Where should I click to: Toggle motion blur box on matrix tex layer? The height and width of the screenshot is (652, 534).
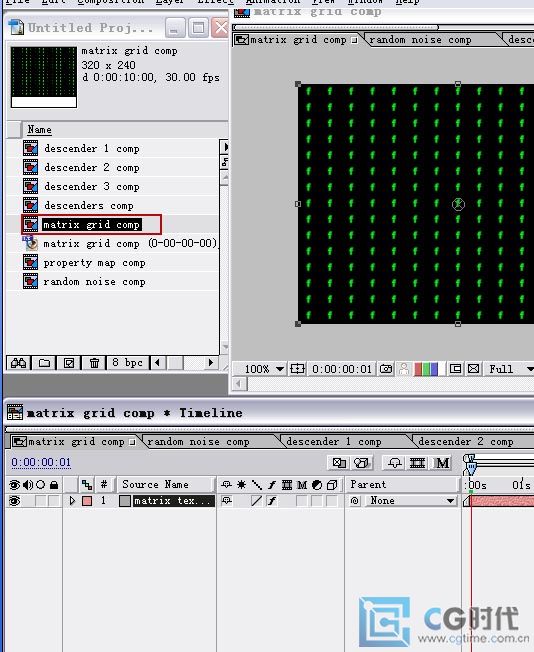301,501
